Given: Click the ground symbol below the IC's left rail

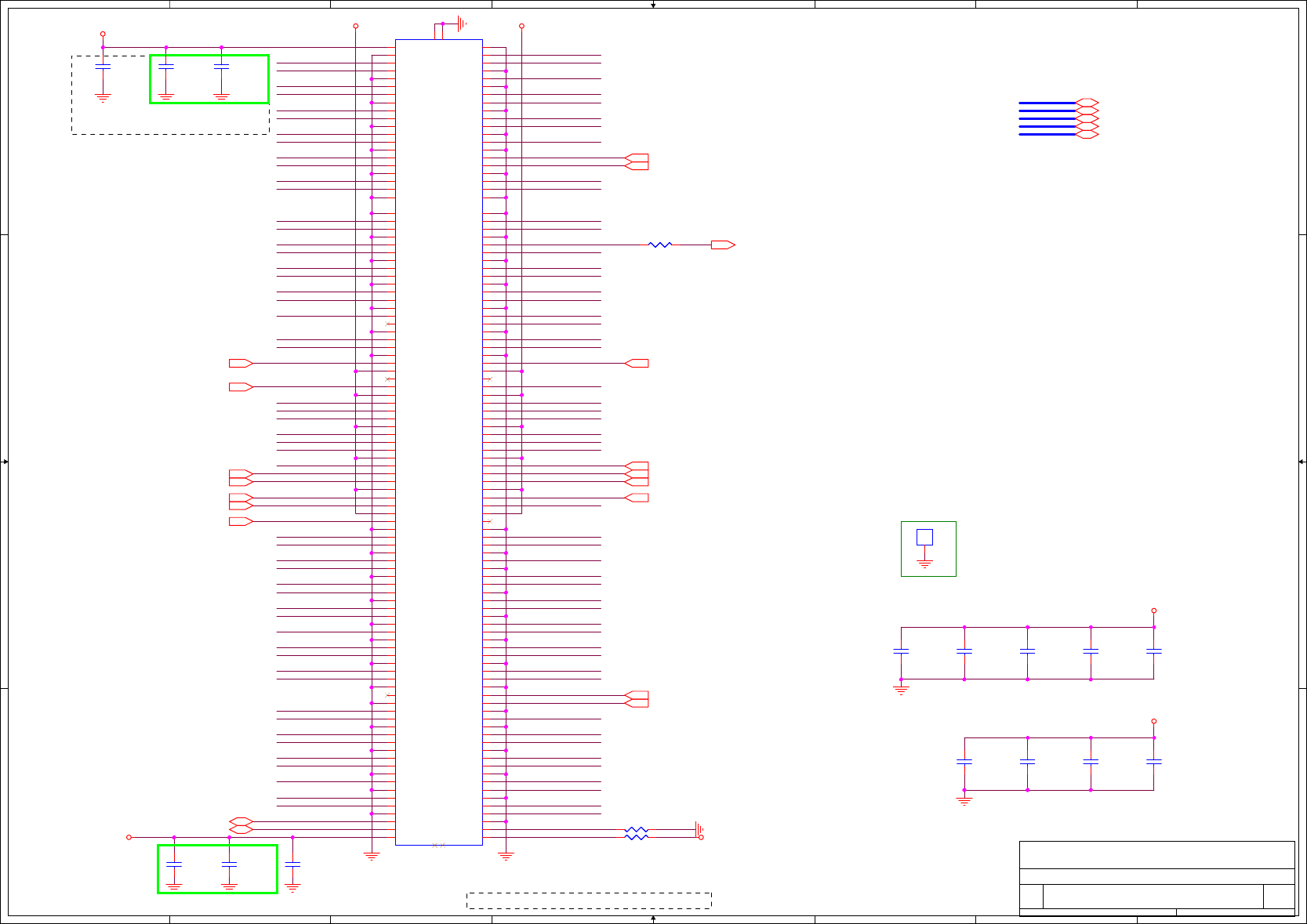Looking at the screenshot, I should tap(372, 857).
